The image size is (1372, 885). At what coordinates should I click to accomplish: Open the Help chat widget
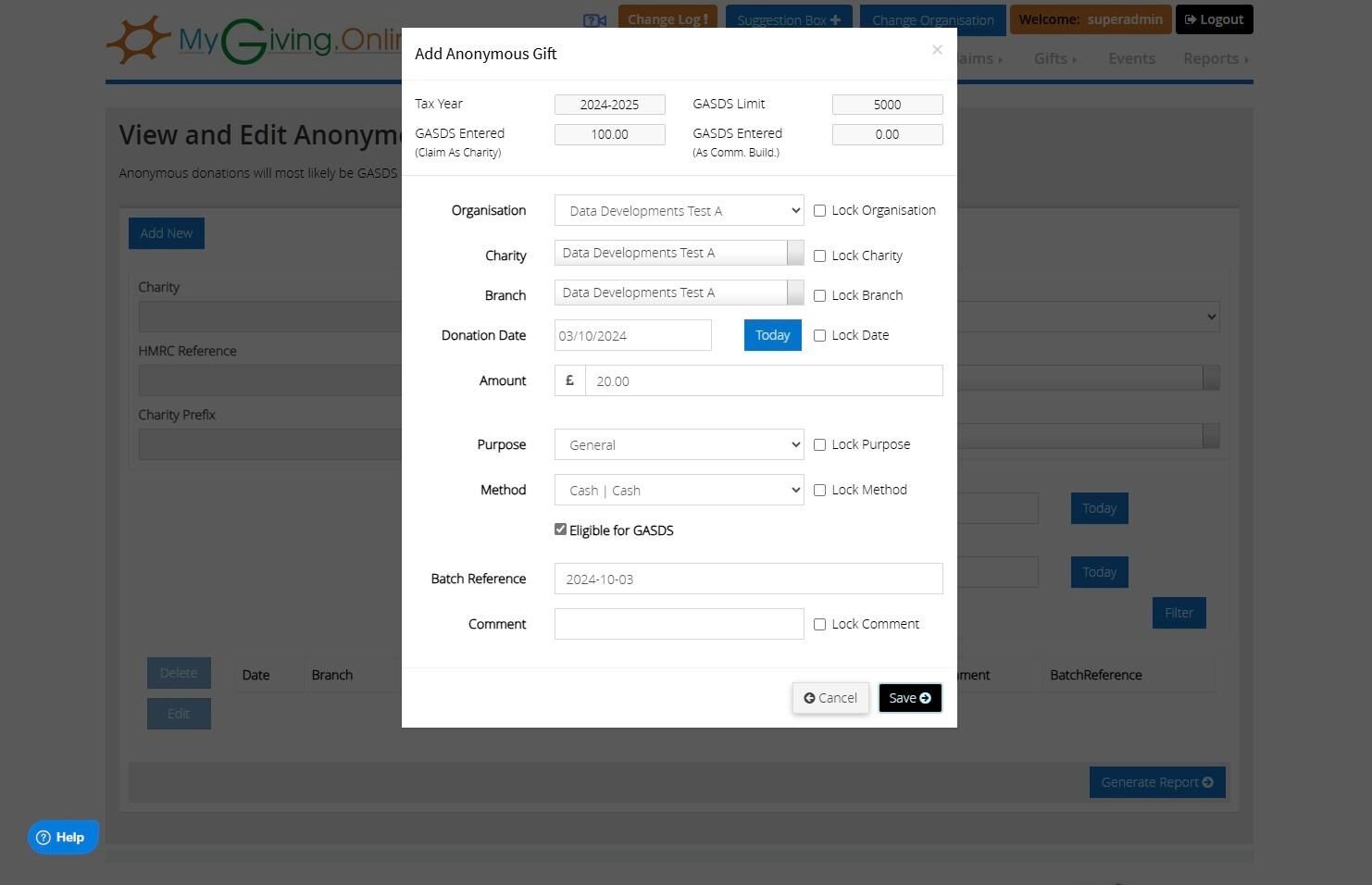[x=62, y=837]
